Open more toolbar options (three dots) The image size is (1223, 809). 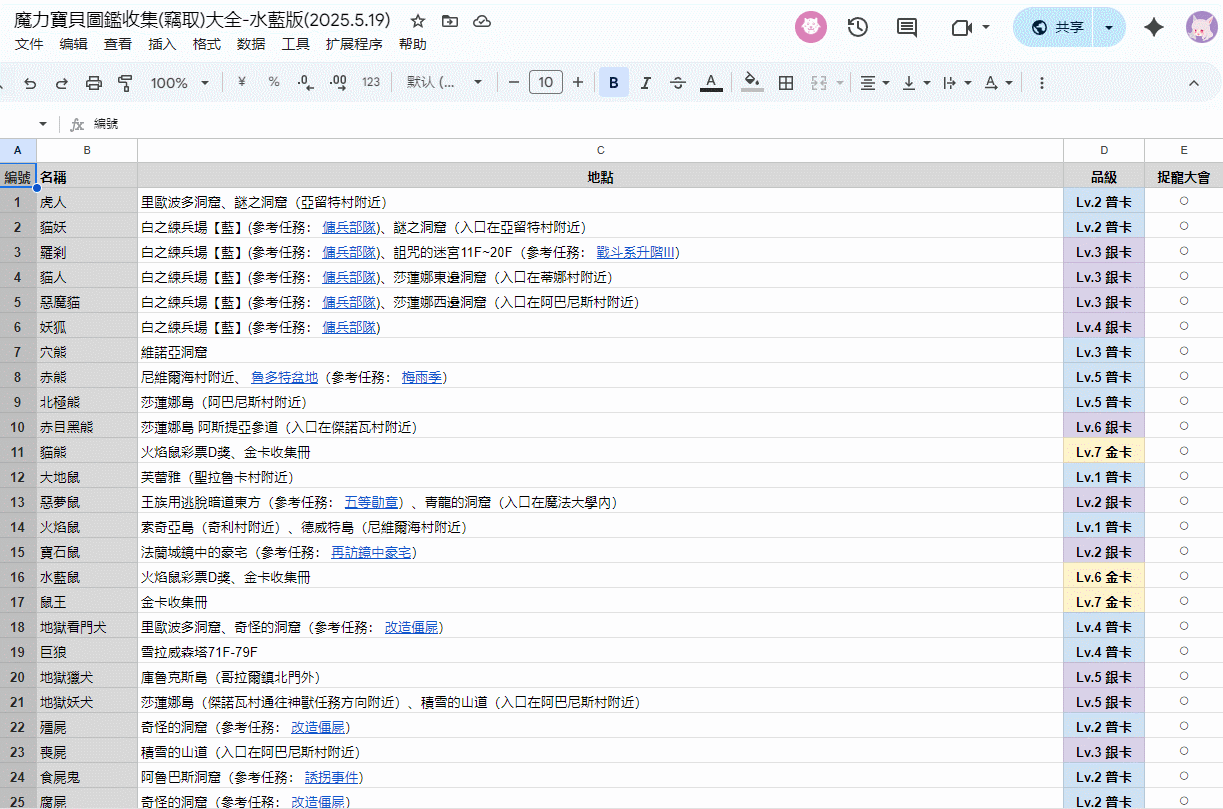(x=1042, y=83)
